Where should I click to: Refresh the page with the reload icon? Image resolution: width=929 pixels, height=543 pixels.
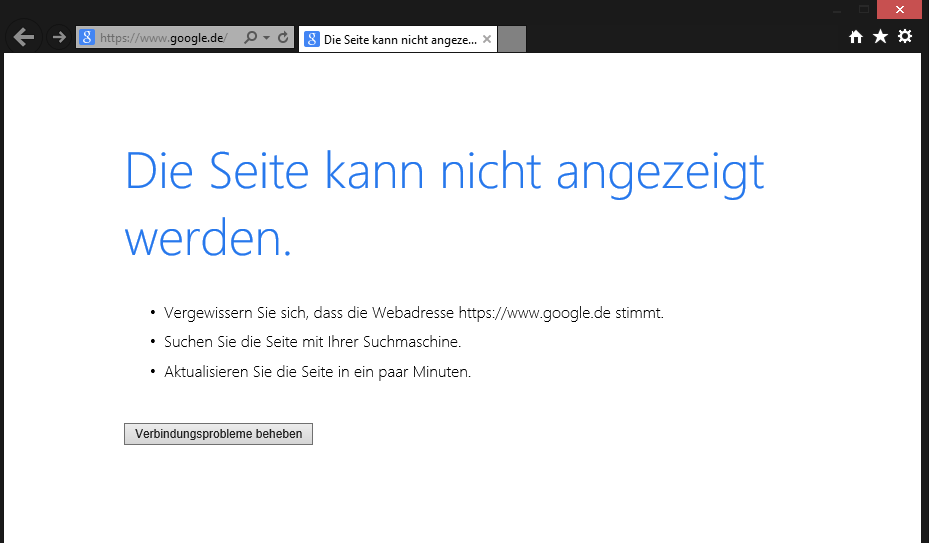coord(283,37)
